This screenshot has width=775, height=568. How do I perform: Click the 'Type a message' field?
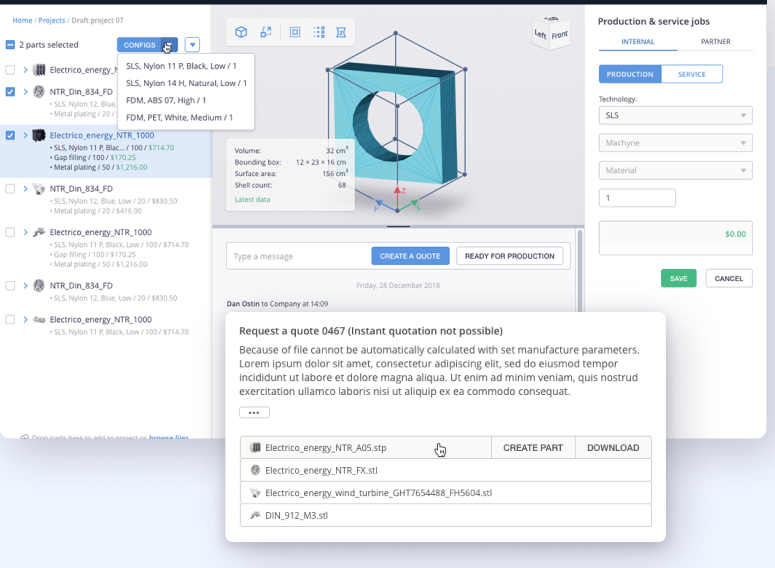tap(299, 256)
